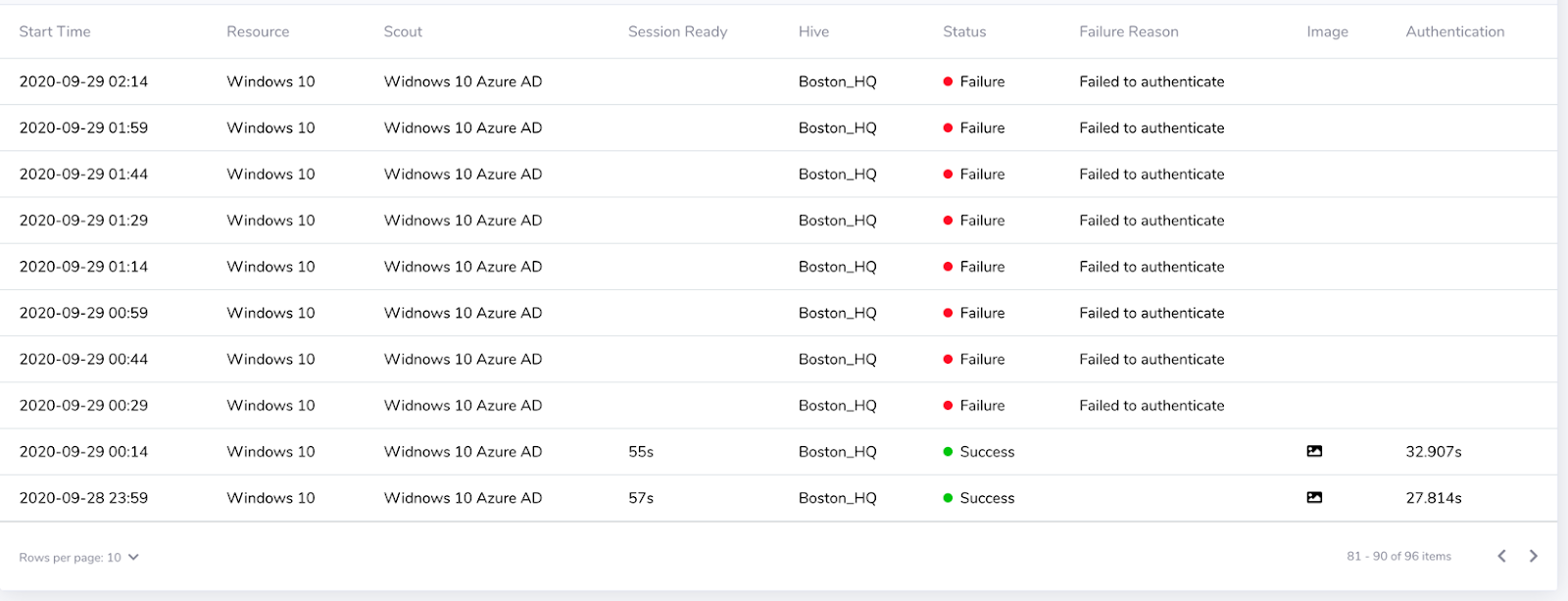
Task: Click green success dot for 23:59 row
Action: pos(948,498)
